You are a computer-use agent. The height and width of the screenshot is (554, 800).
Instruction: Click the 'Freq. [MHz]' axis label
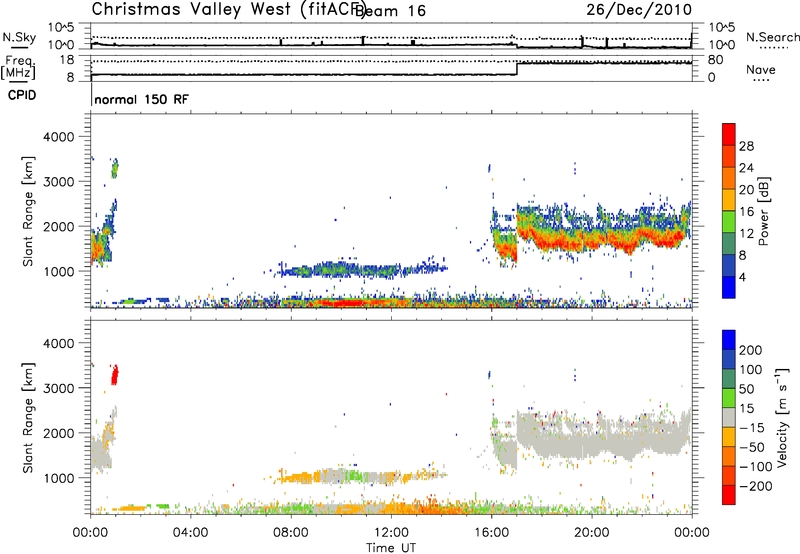click(x=19, y=68)
